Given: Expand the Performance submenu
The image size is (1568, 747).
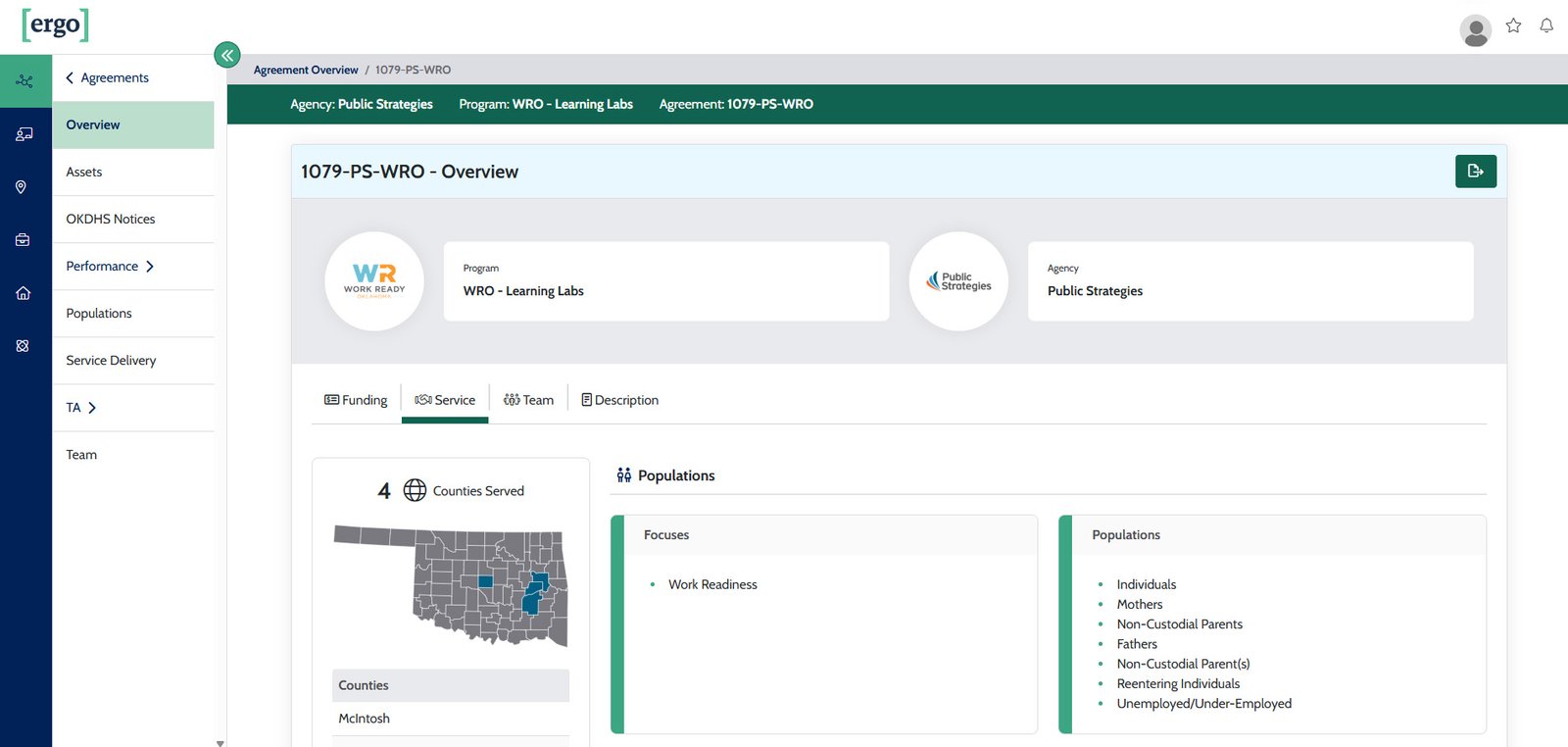Looking at the screenshot, I should click(133, 267).
